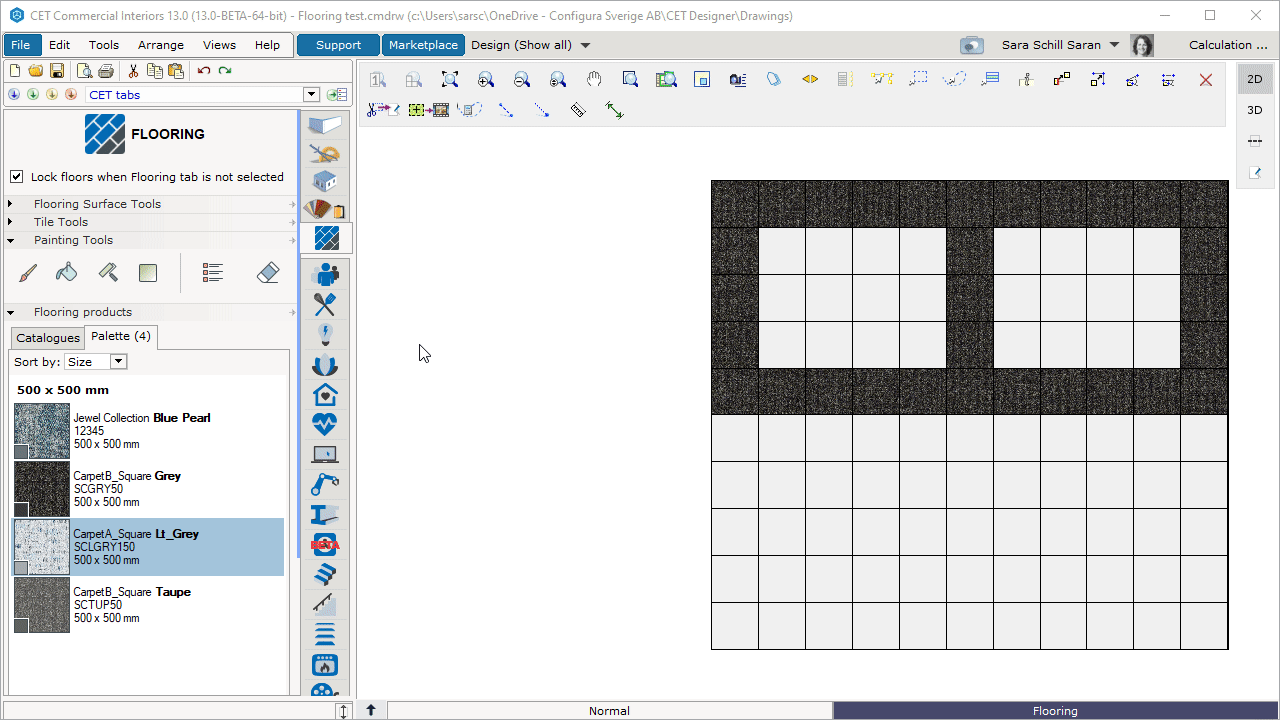This screenshot has height=720, width=1280.
Task: Switch to the Palette (4) tab
Action: pos(121,336)
